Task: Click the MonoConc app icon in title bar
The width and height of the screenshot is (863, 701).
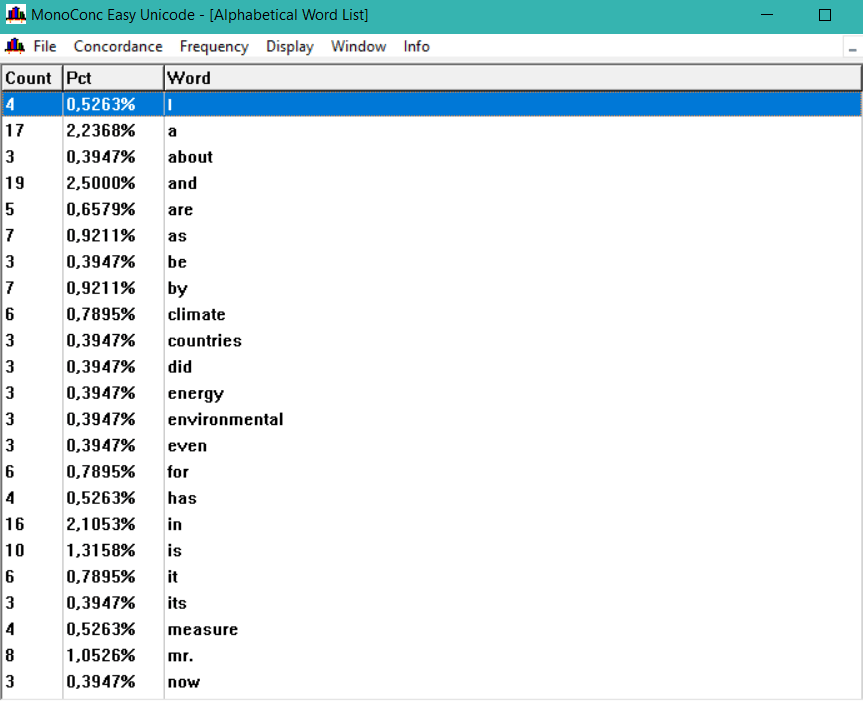Action: pos(16,15)
